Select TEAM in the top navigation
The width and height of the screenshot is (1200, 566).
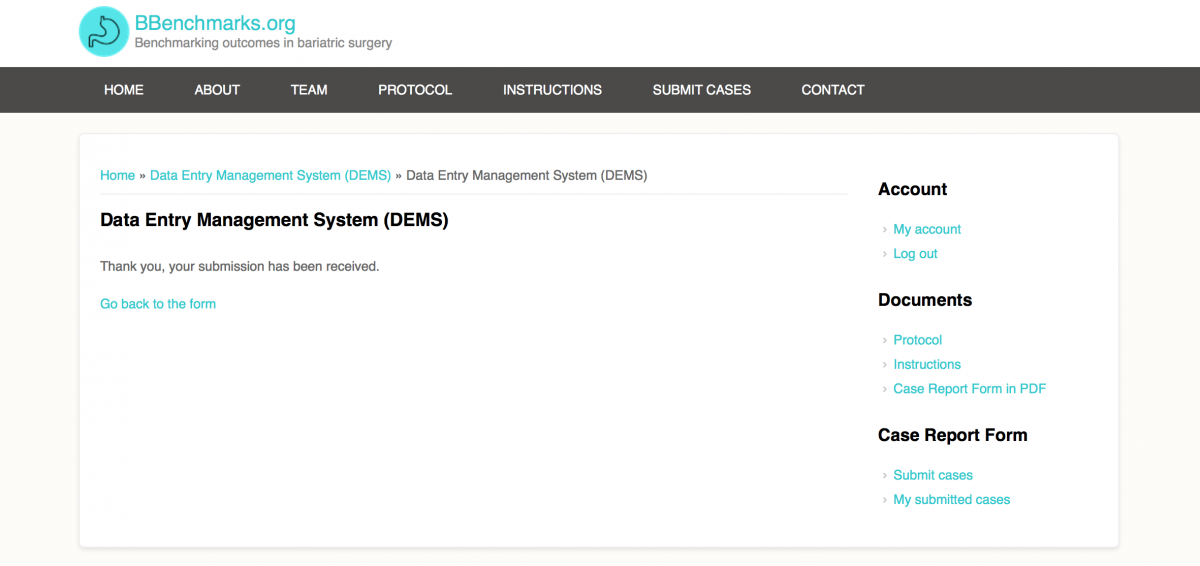point(309,90)
